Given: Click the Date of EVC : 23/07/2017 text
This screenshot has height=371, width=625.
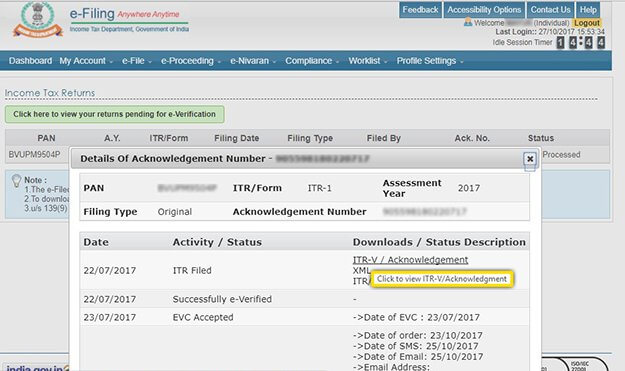Looking at the screenshot, I should (x=416, y=318).
